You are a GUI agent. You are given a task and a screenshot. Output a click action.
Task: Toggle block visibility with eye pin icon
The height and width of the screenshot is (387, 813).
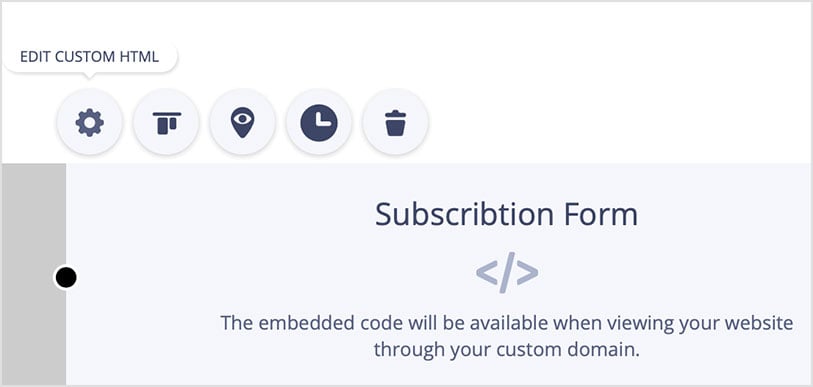click(x=242, y=122)
